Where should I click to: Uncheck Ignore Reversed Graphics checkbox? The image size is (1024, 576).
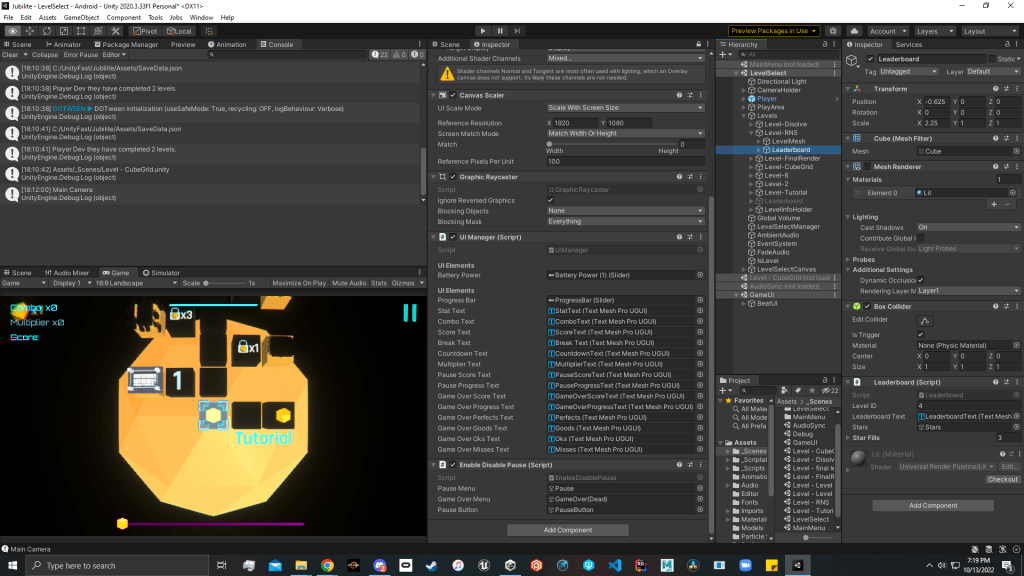pos(550,200)
